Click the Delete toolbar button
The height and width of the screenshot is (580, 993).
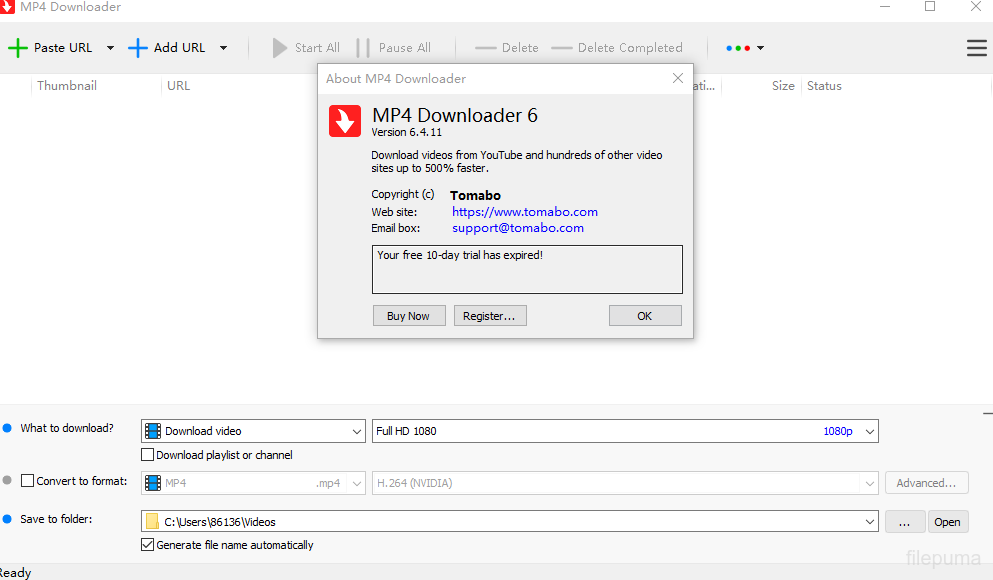click(x=507, y=48)
